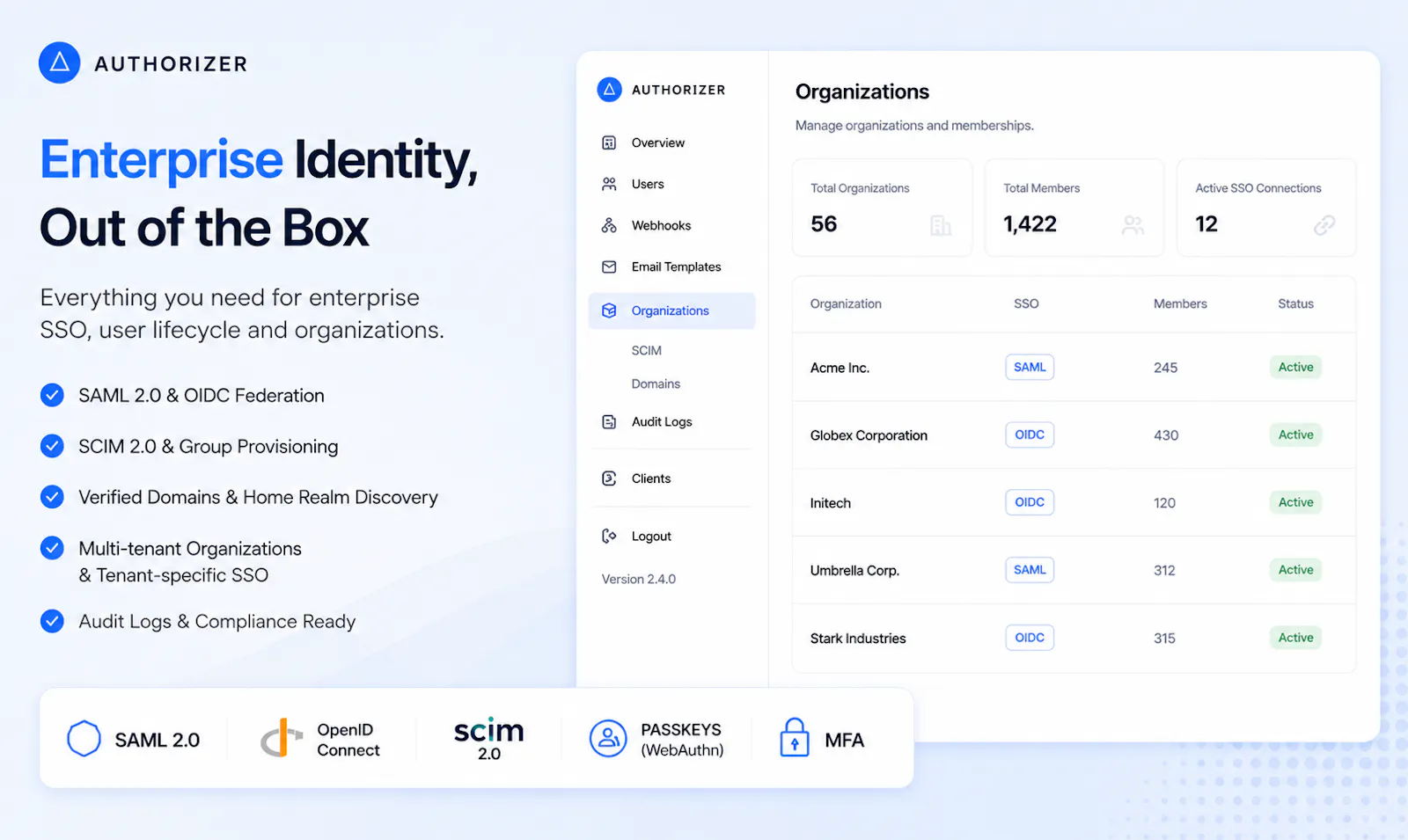
Task: Click the OIDC badge for Initech
Action: pos(1030,502)
